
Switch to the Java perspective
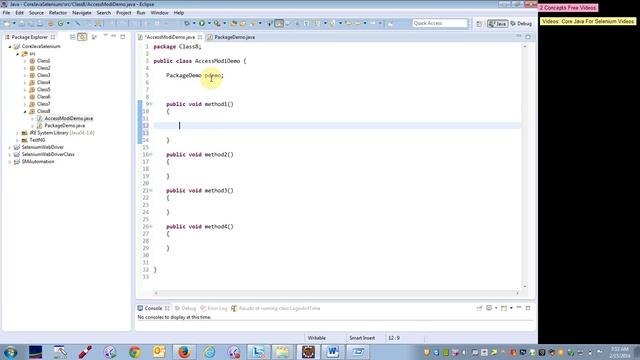(x=498, y=24)
